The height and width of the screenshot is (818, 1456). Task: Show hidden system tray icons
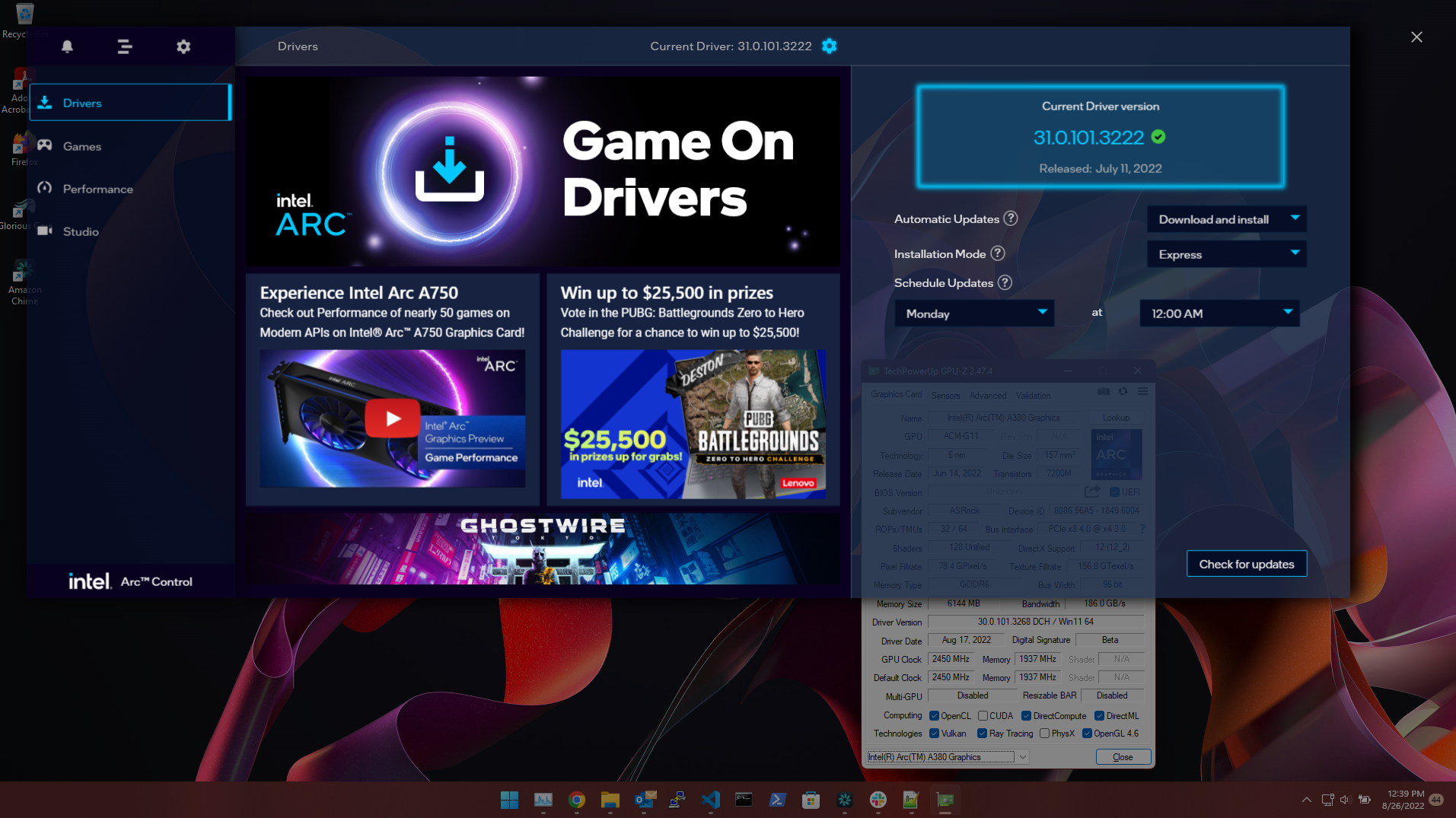pos(1306,800)
